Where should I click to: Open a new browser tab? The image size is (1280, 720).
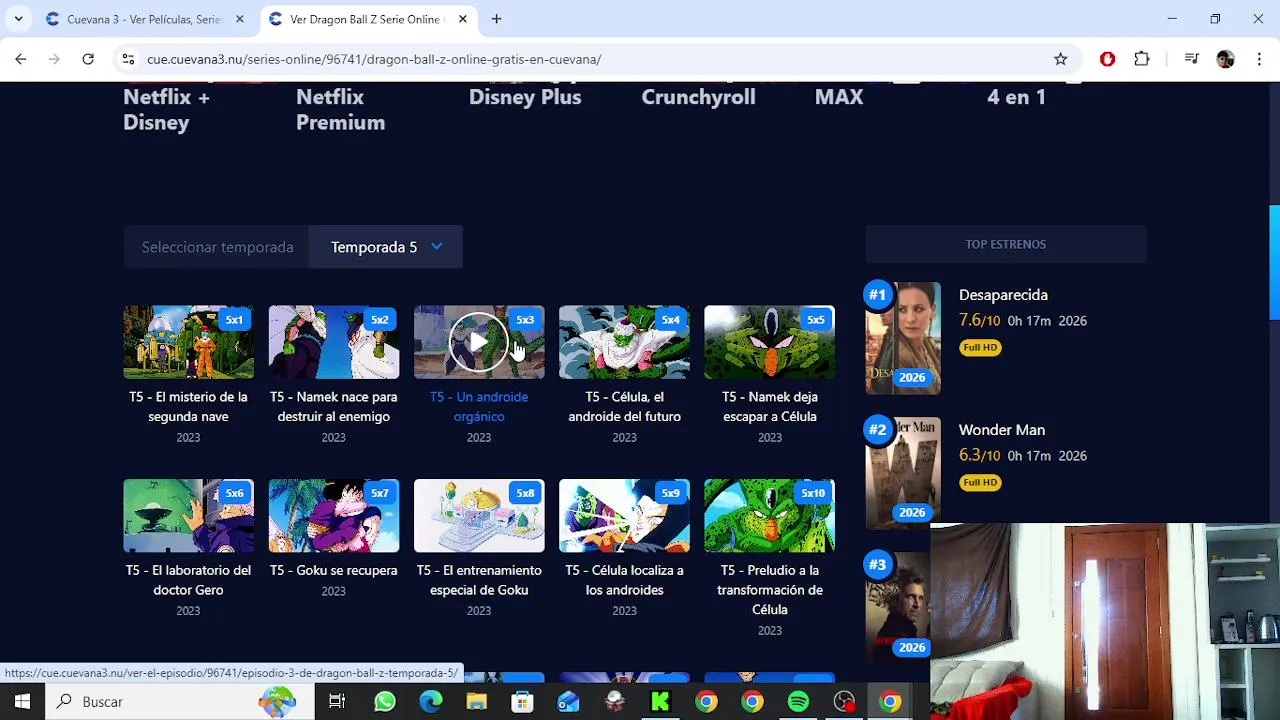(x=496, y=19)
